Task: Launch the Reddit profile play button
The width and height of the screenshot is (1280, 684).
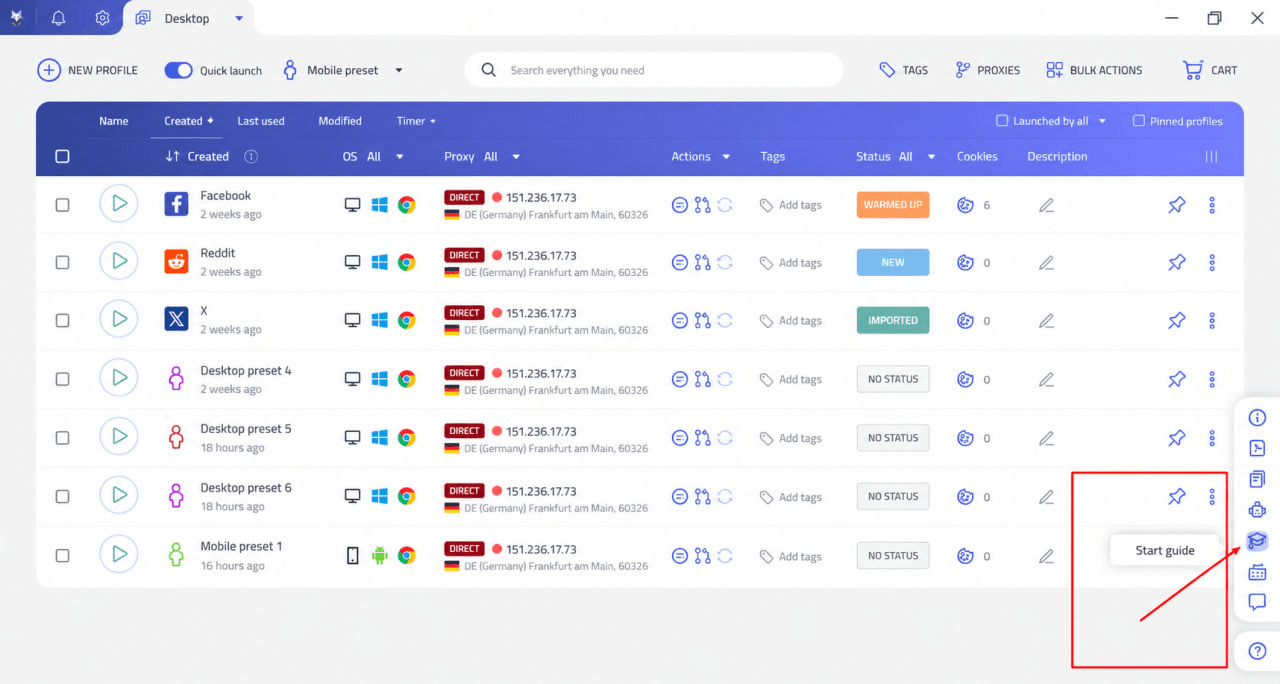Action: tap(119, 262)
